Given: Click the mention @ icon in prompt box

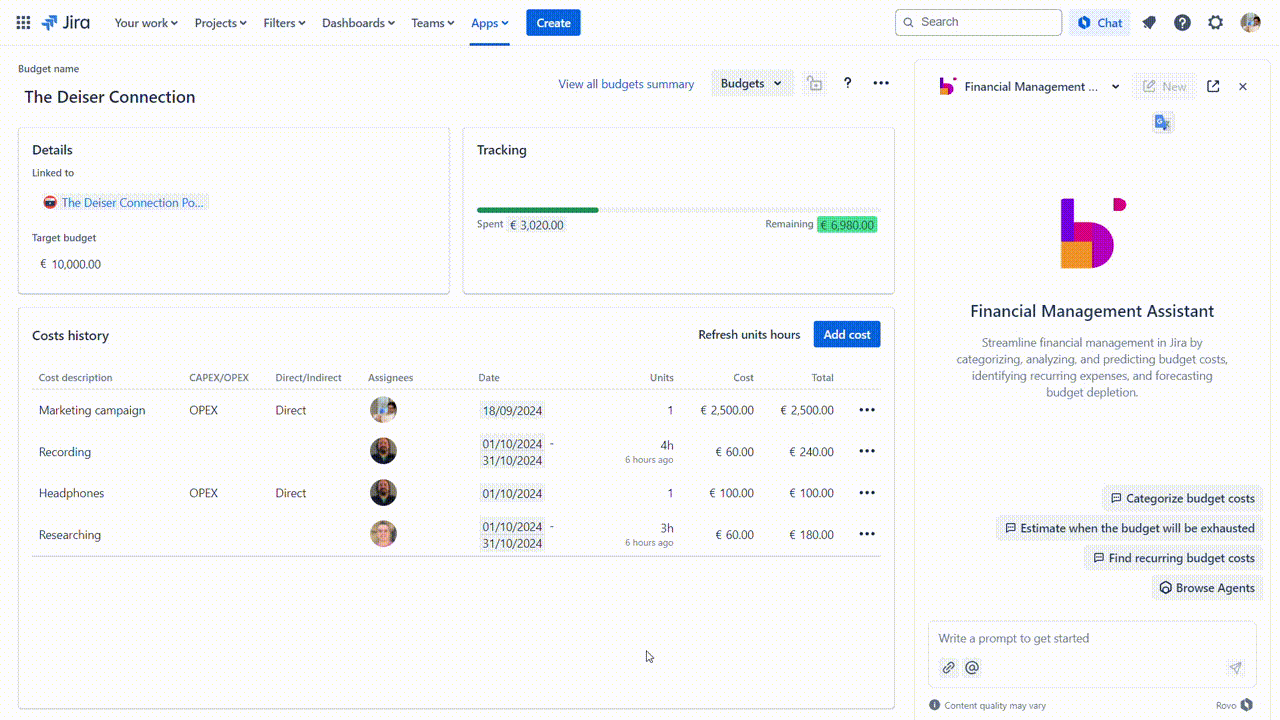Looking at the screenshot, I should [x=972, y=667].
